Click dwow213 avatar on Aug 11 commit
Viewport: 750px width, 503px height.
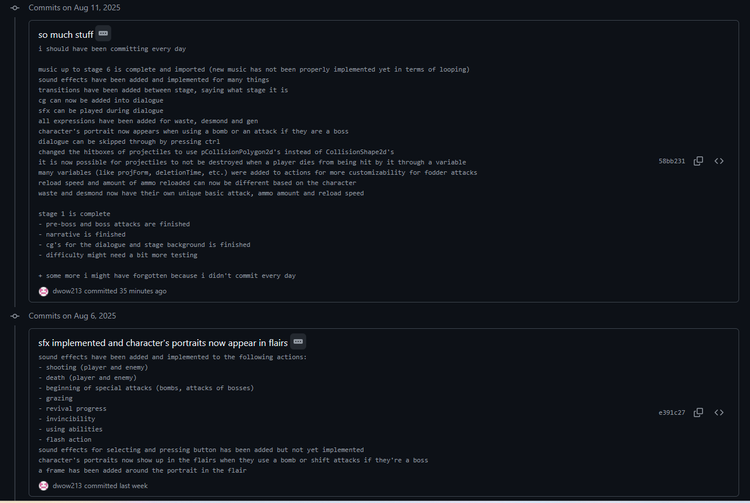point(44,291)
